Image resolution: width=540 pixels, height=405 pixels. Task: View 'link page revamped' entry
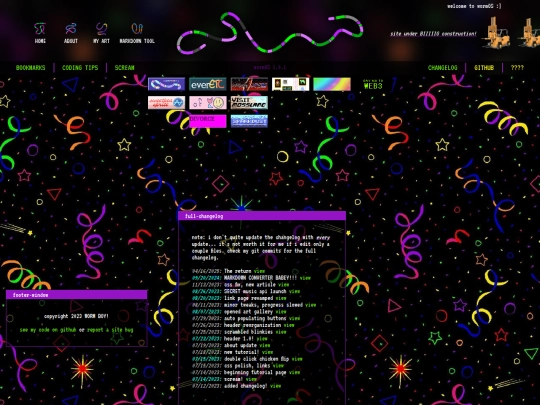click(x=281, y=298)
